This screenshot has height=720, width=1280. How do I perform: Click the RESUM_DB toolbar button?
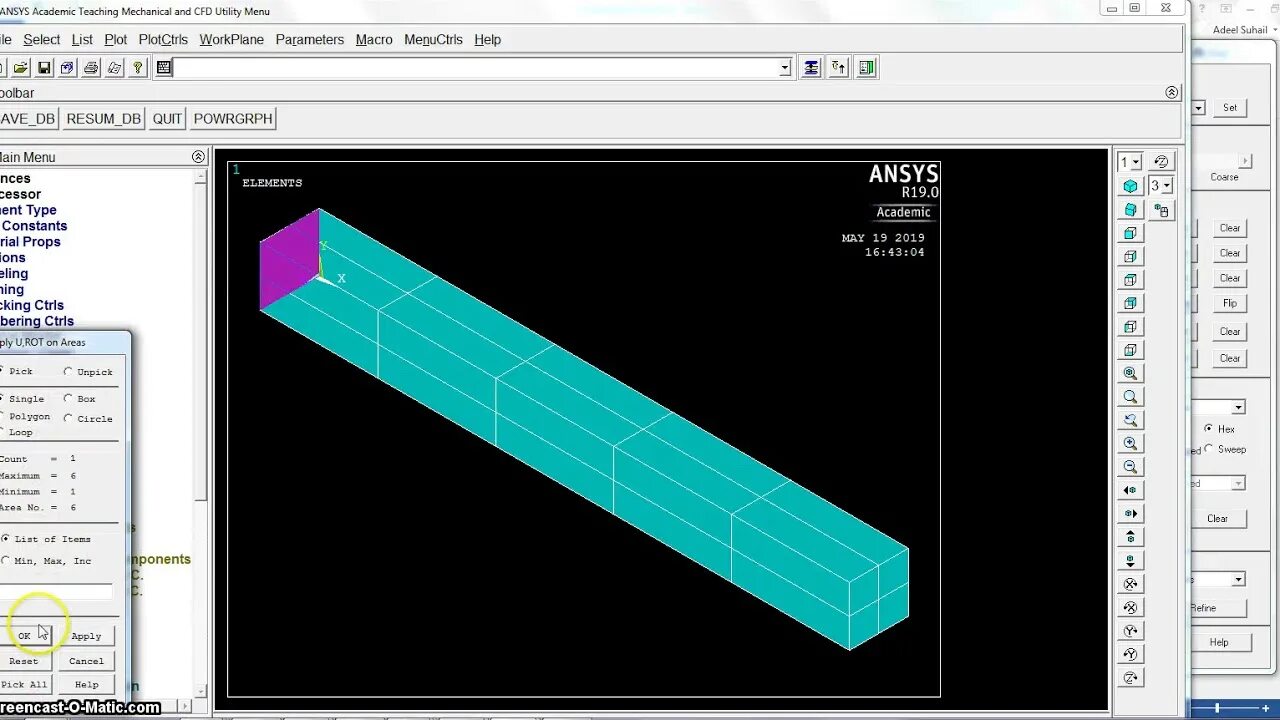coord(104,118)
